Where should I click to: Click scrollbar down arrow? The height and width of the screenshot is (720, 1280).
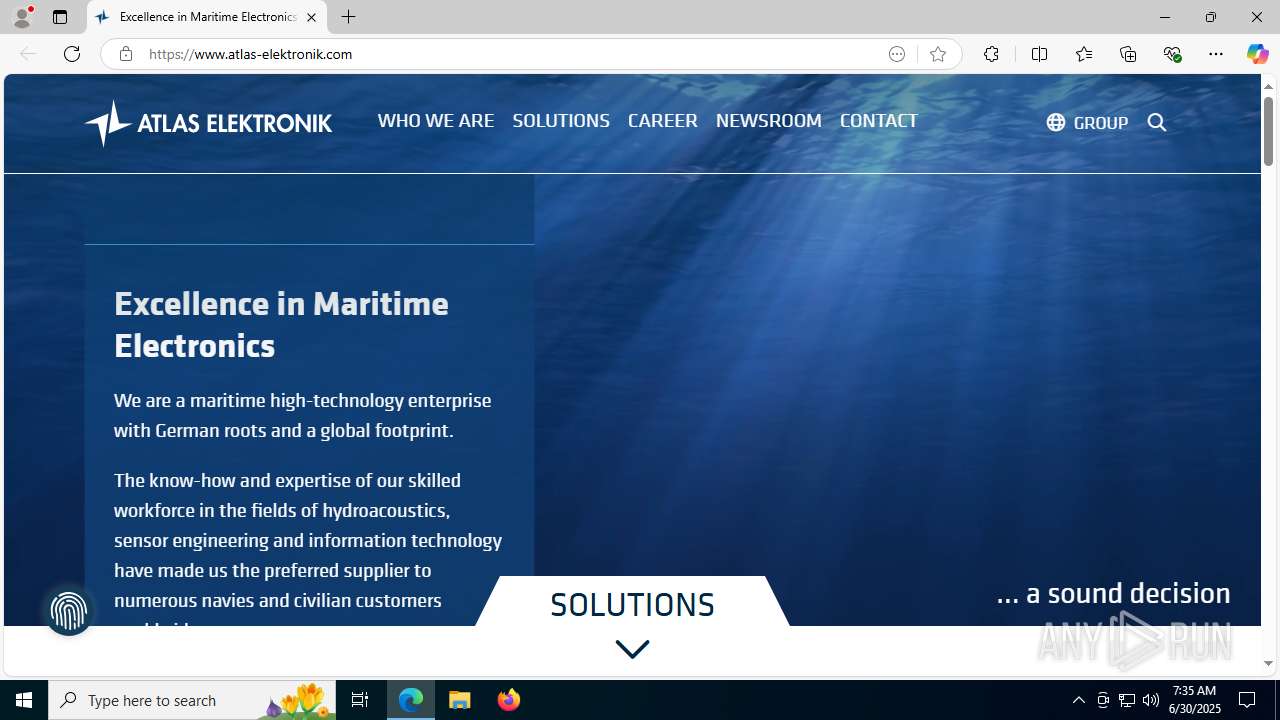tap(1268, 663)
